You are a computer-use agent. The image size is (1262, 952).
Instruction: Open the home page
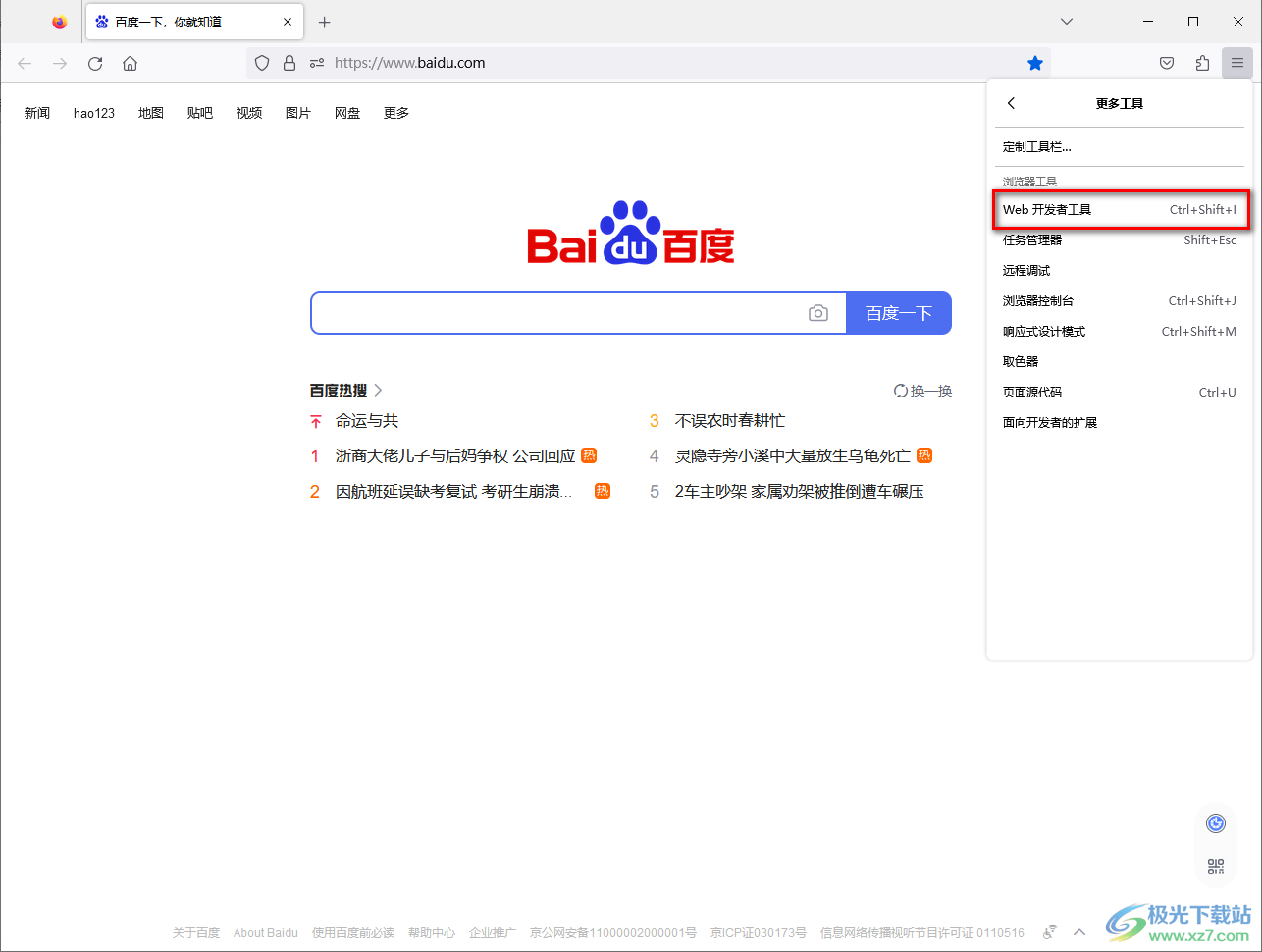click(130, 63)
